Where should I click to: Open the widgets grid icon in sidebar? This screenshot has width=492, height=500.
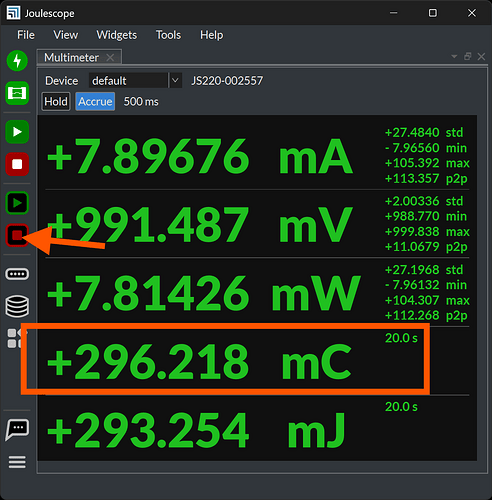click(14, 338)
